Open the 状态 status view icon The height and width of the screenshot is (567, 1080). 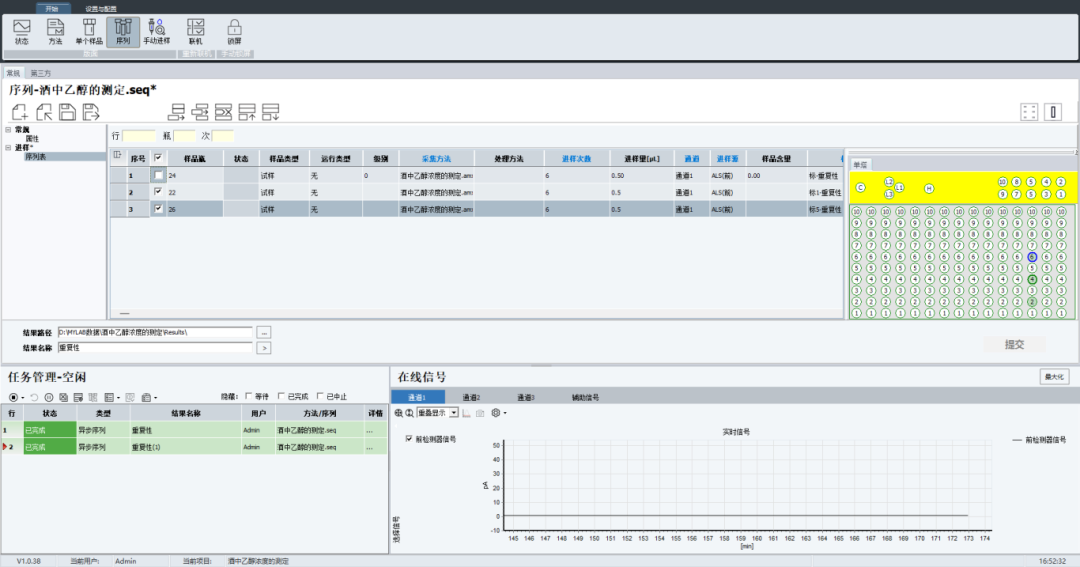(22, 32)
